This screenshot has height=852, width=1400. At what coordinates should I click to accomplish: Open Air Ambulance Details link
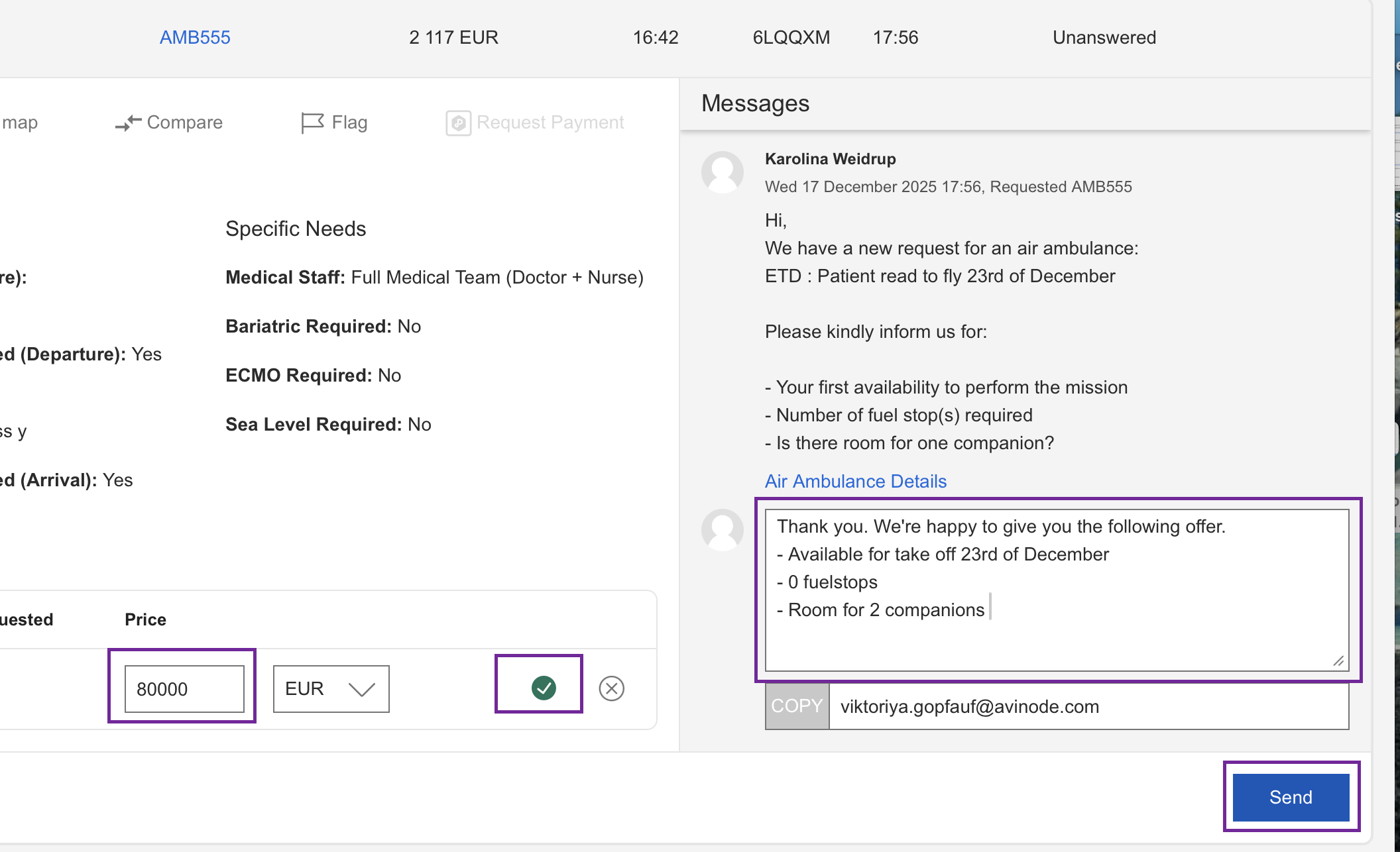pyautogui.click(x=855, y=481)
